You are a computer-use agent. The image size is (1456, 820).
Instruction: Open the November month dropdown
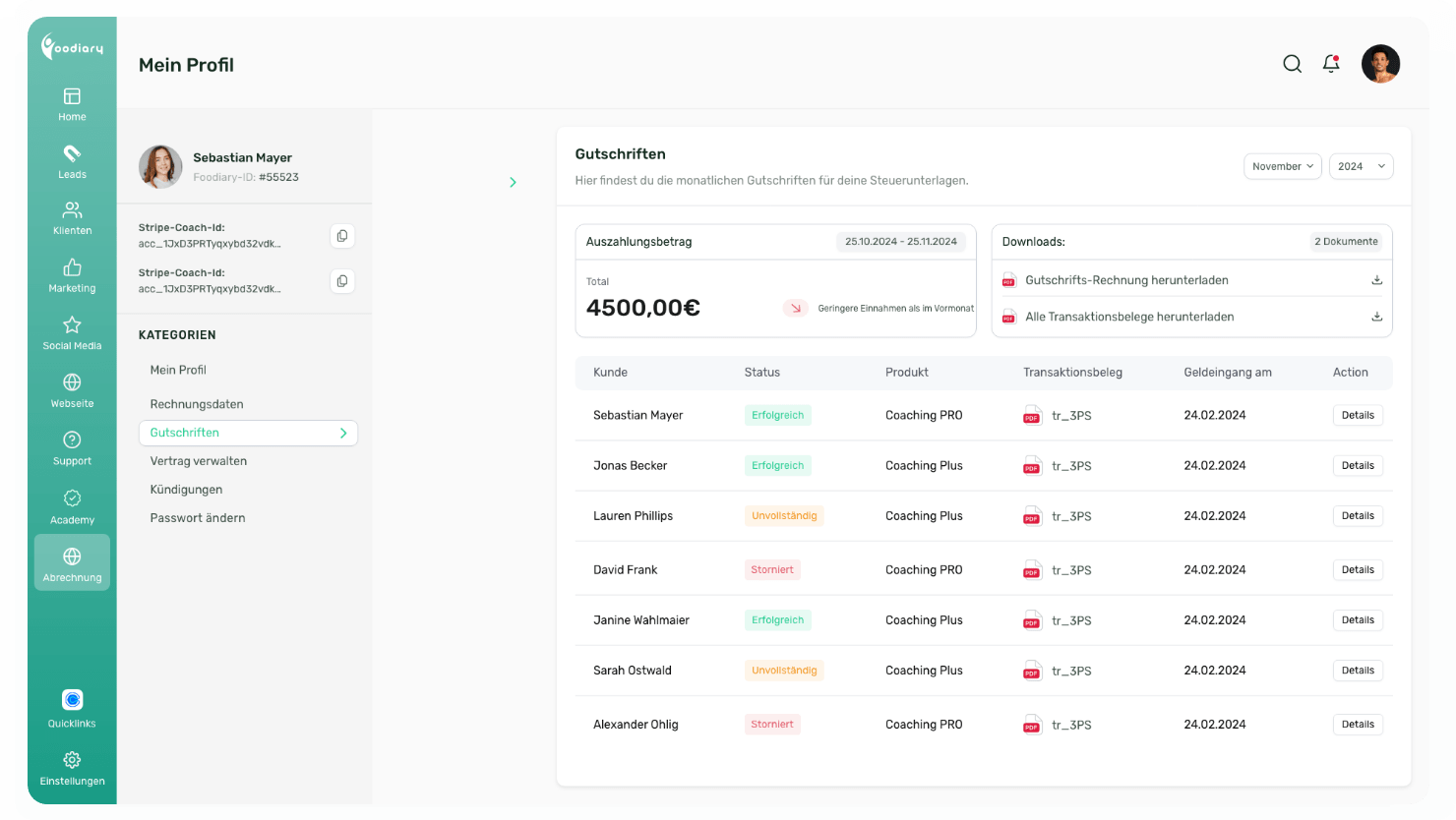pyautogui.click(x=1283, y=166)
